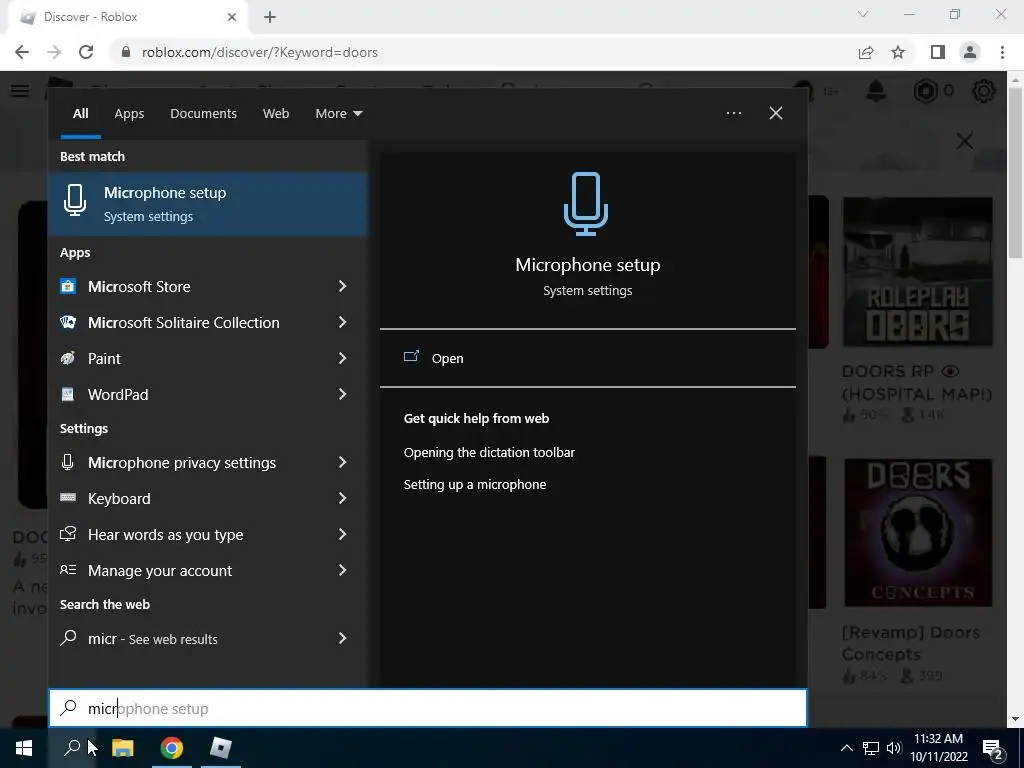This screenshot has width=1024, height=768.
Task: Expand the Paint result arrow
Action: (x=342, y=358)
